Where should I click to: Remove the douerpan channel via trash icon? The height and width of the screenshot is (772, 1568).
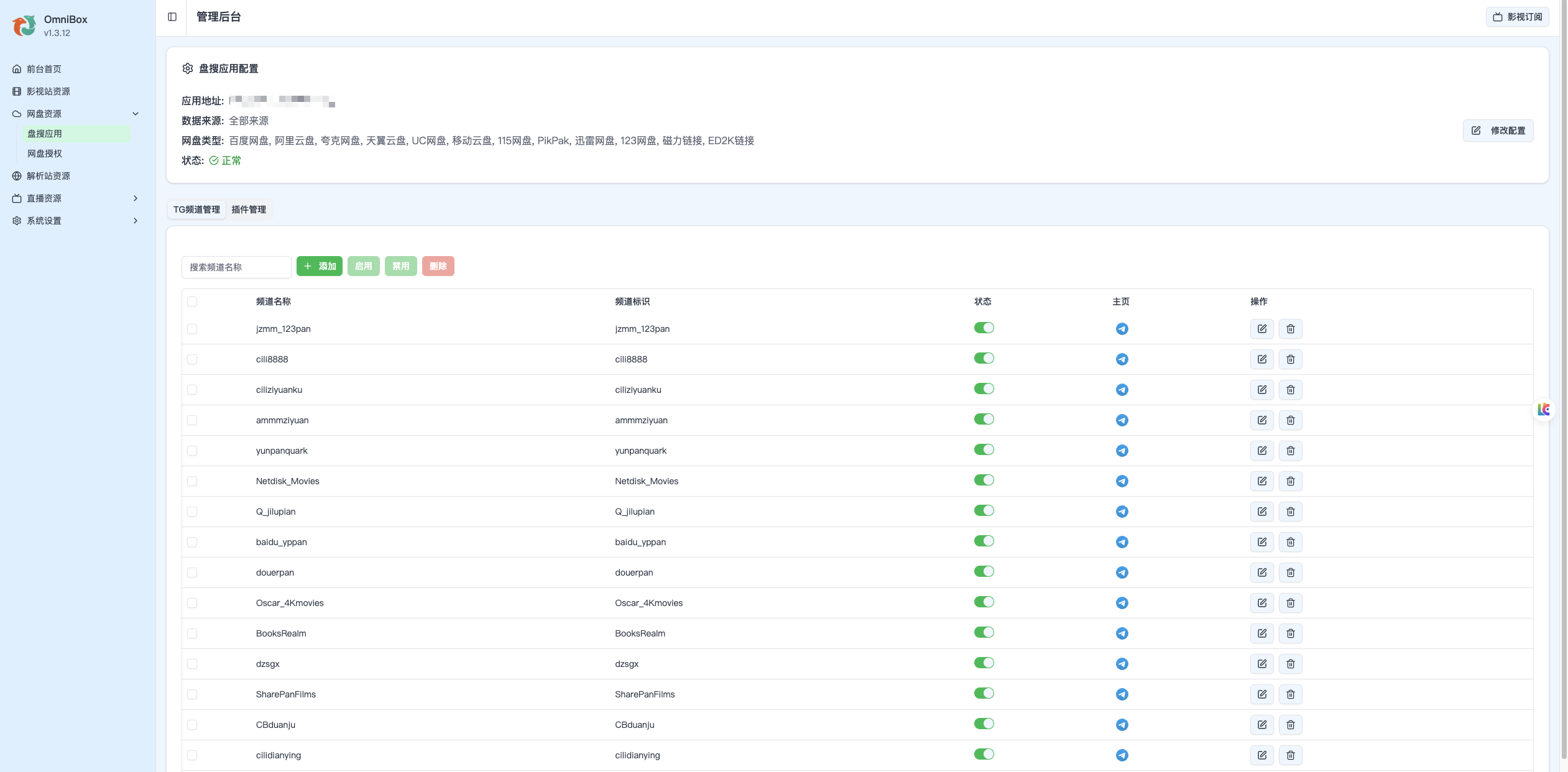pos(1290,572)
